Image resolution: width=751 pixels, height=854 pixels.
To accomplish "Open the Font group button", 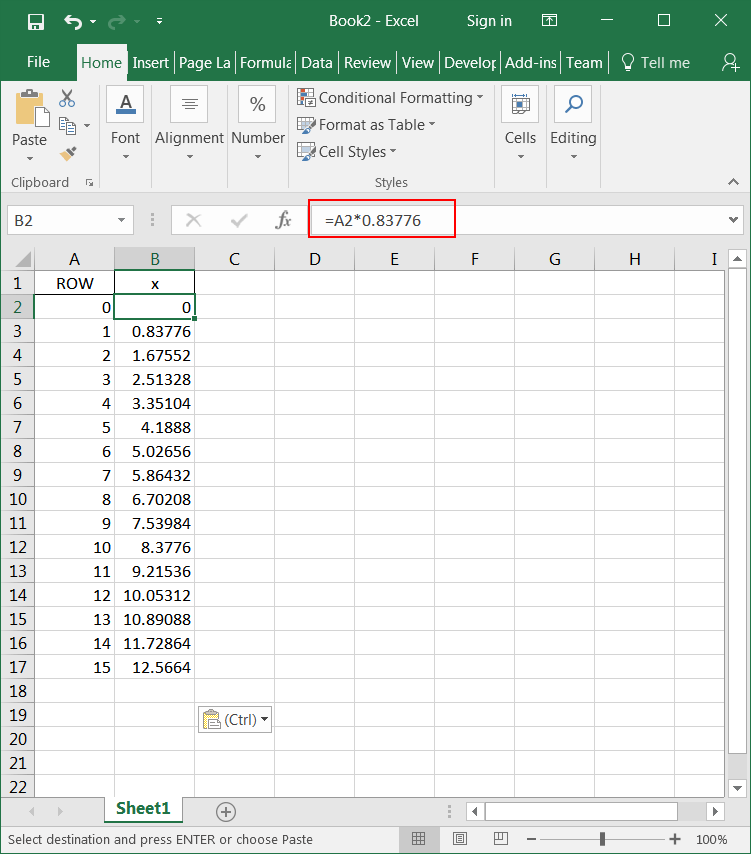I will pyautogui.click(x=125, y=123).
